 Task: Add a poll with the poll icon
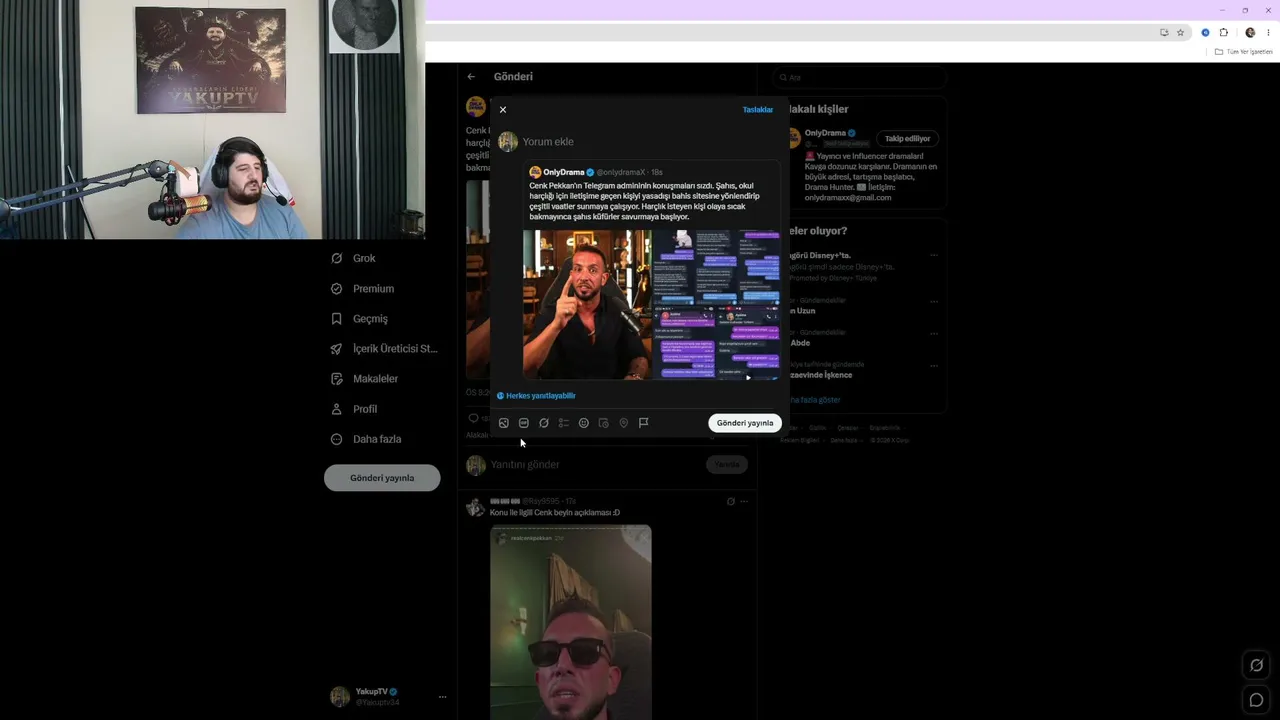[x=564, y=423]
